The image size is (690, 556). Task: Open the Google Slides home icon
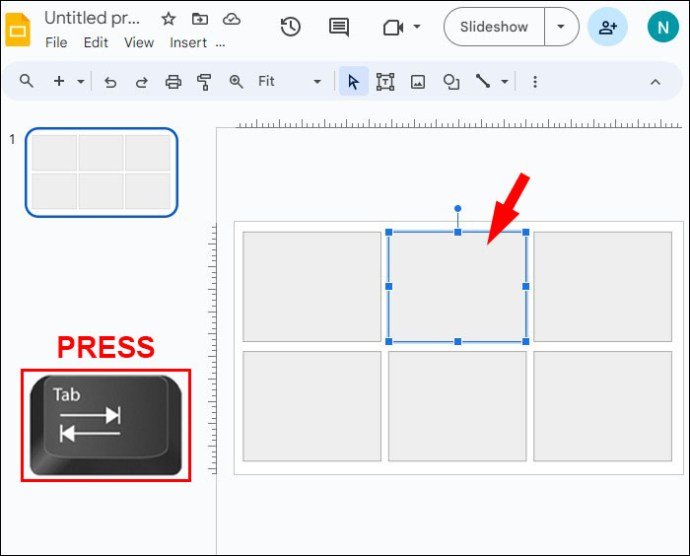pyautogui.click(x=18, y=30)
